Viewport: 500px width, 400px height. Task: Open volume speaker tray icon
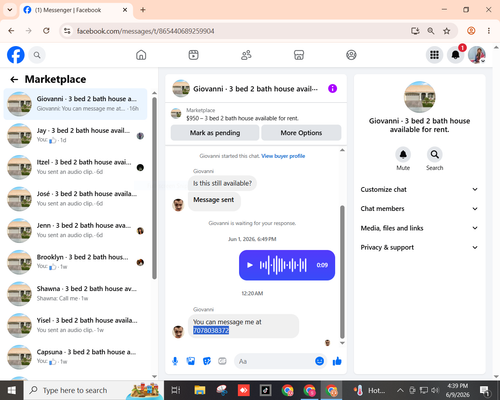click(x=435, y=390)
